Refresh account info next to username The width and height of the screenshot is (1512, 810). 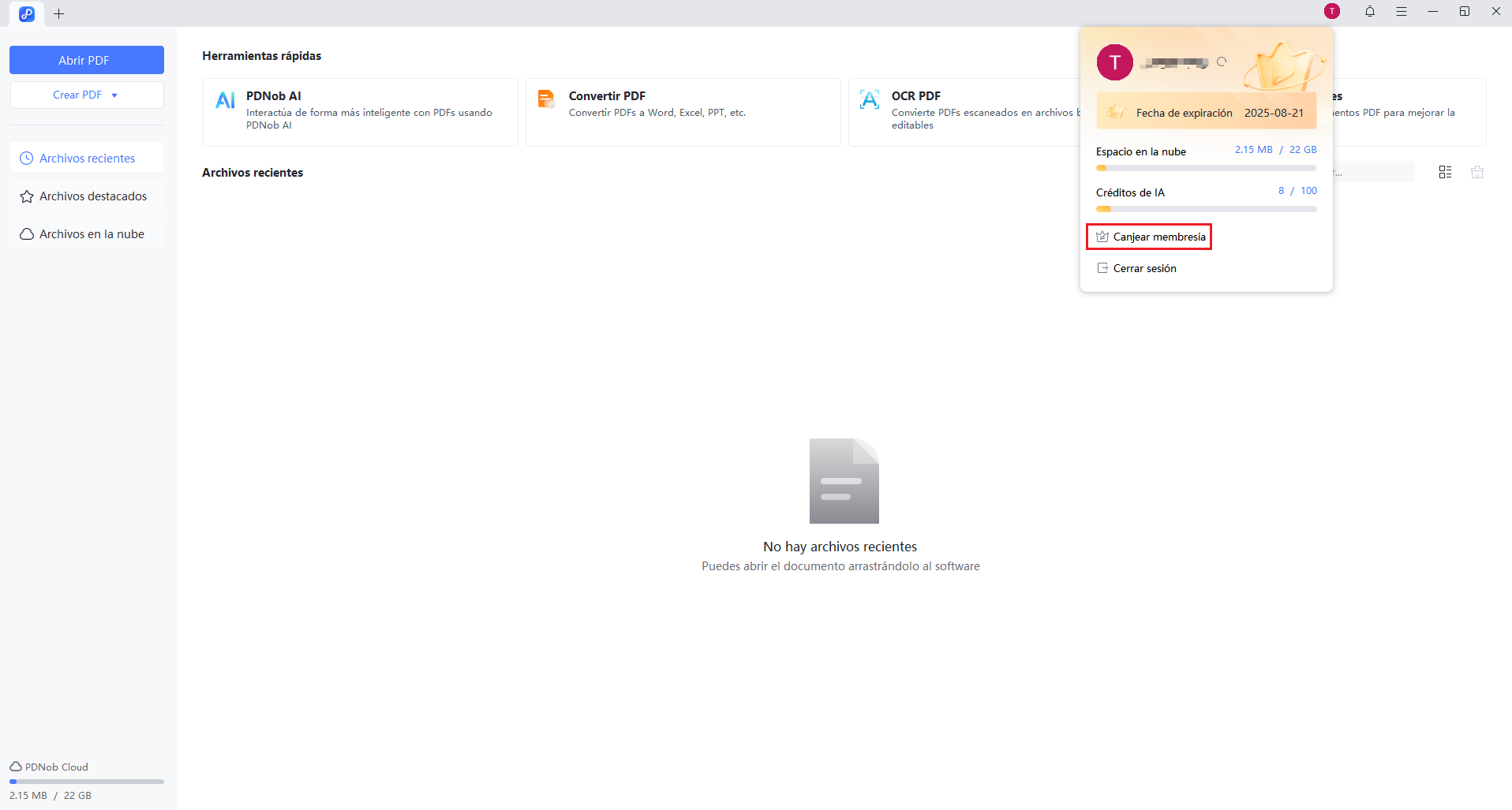pyautogui.click(x=1222, y=62)
